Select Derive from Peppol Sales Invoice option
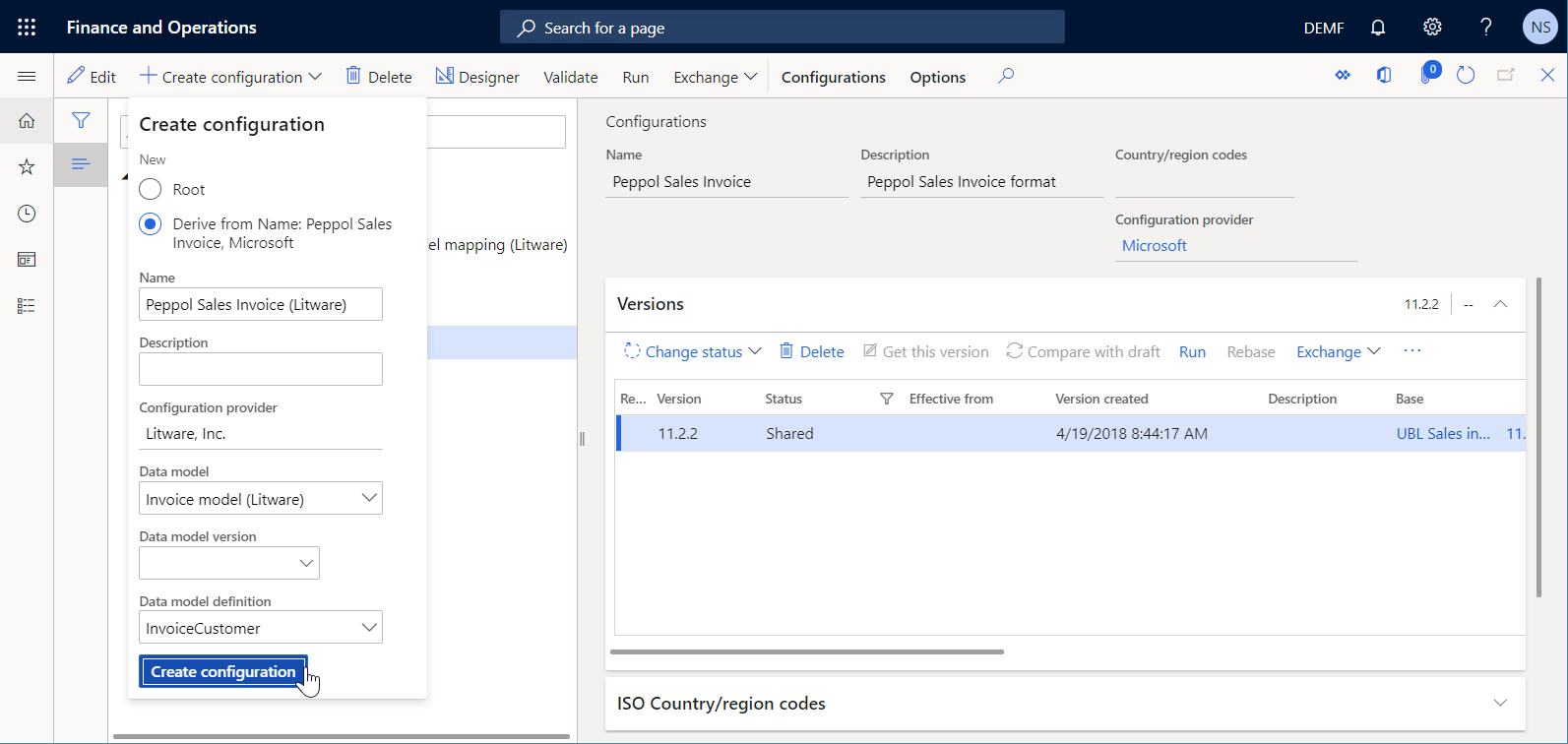This screenshot has height=744, width=1568. (x=151, y=224)
